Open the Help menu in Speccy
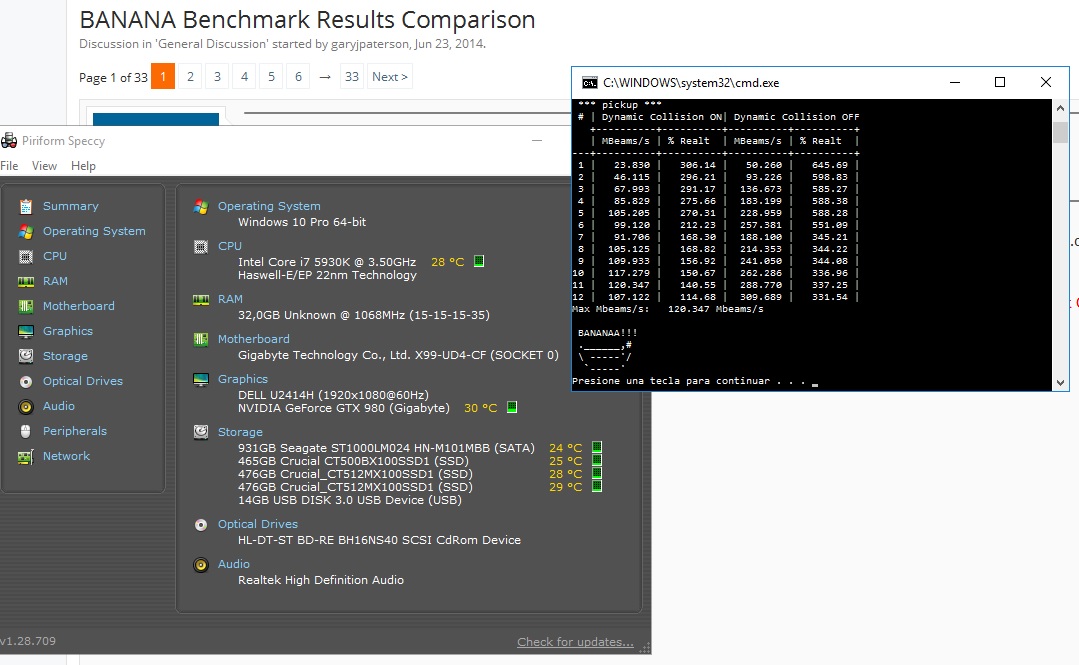This screenshot has height=665, width=1079. click(83, 166)
